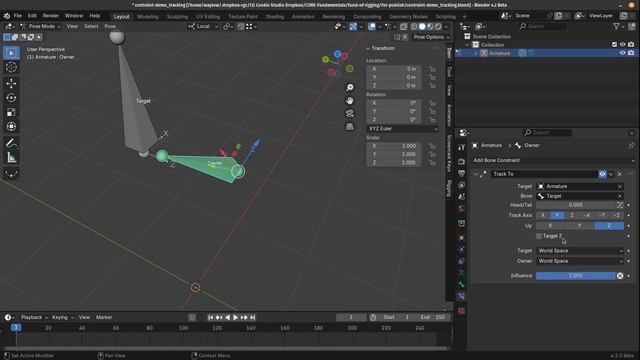This screenshot has height=360, width=640.
Task: Jump to the timeline start
Action: (x=210, y=317)
